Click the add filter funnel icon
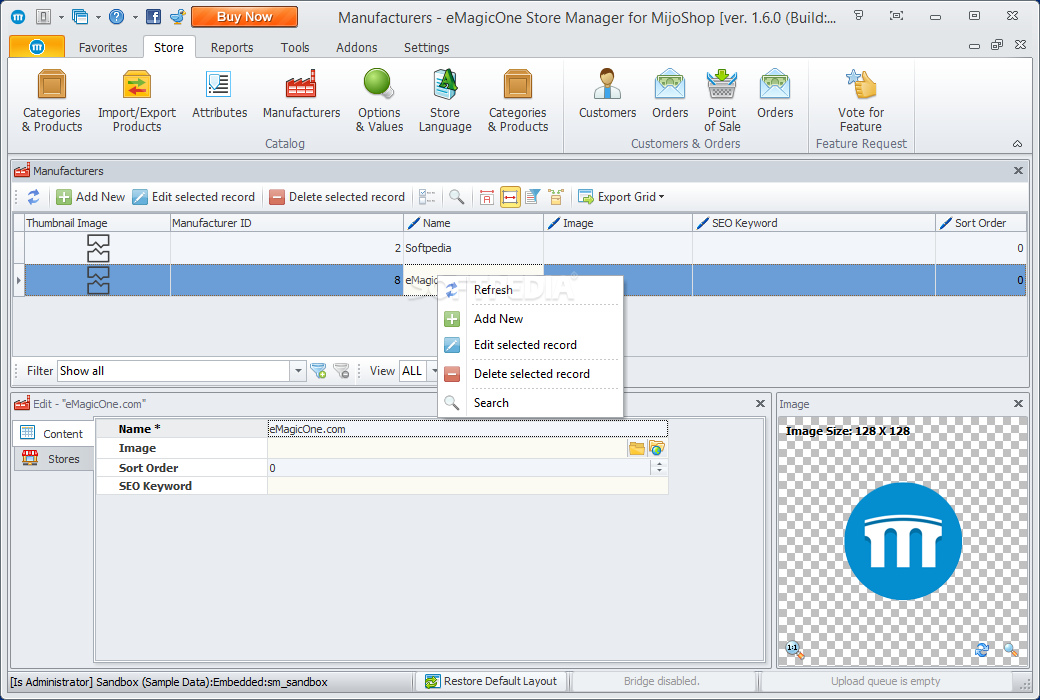This screenshot has width=1040, height=700. tap(318, 371)
